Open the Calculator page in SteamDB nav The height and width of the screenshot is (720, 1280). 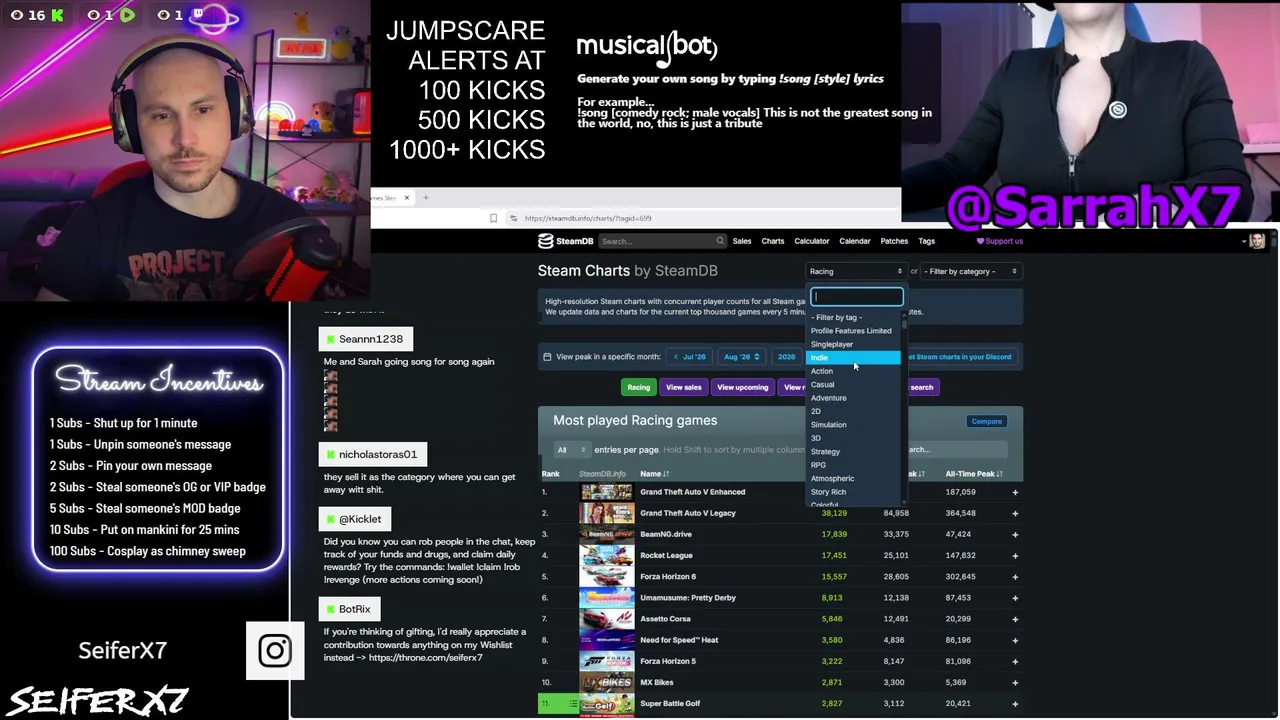[x=812, y=241]
